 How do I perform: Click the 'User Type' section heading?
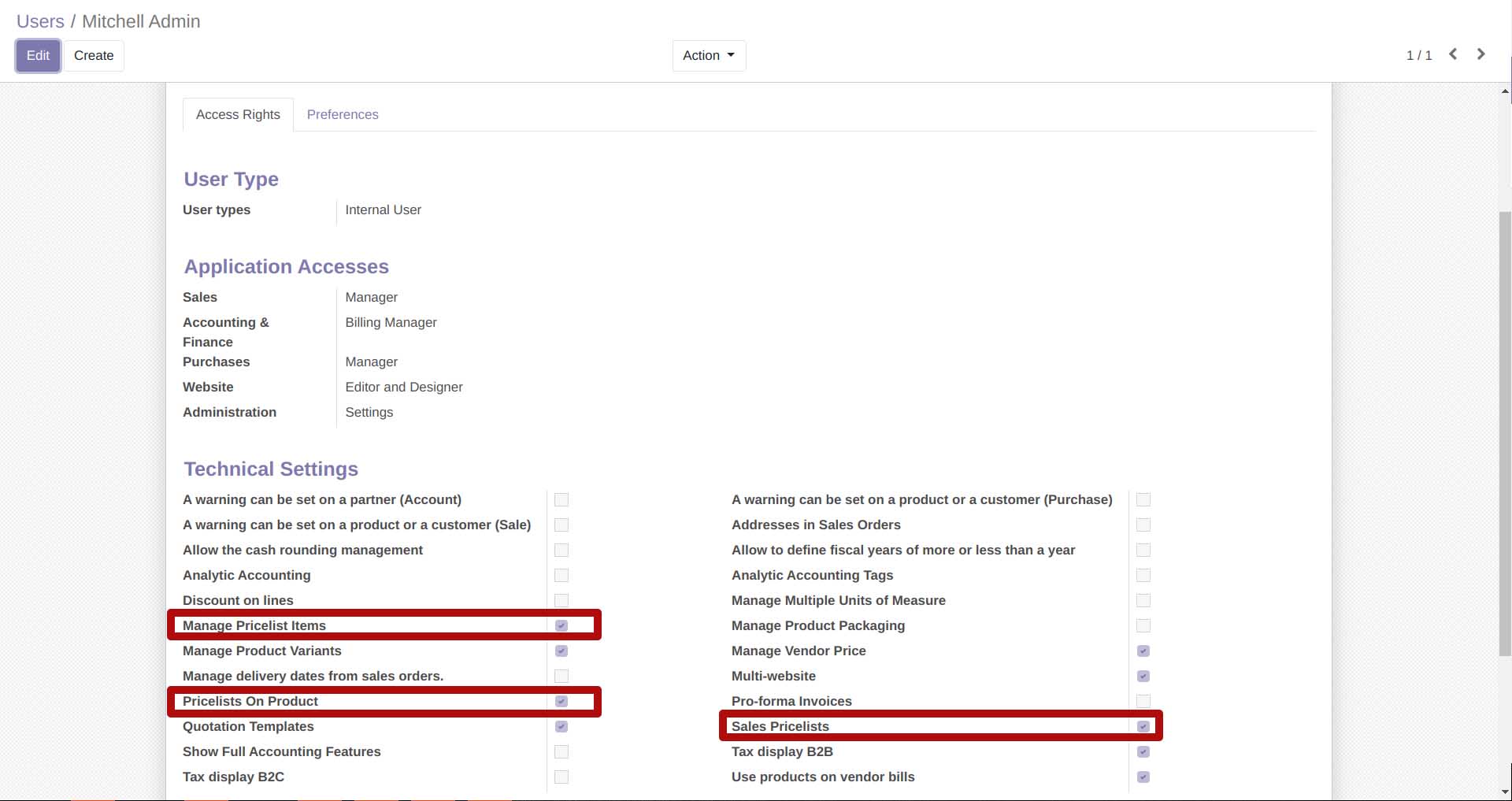point(231,179)
